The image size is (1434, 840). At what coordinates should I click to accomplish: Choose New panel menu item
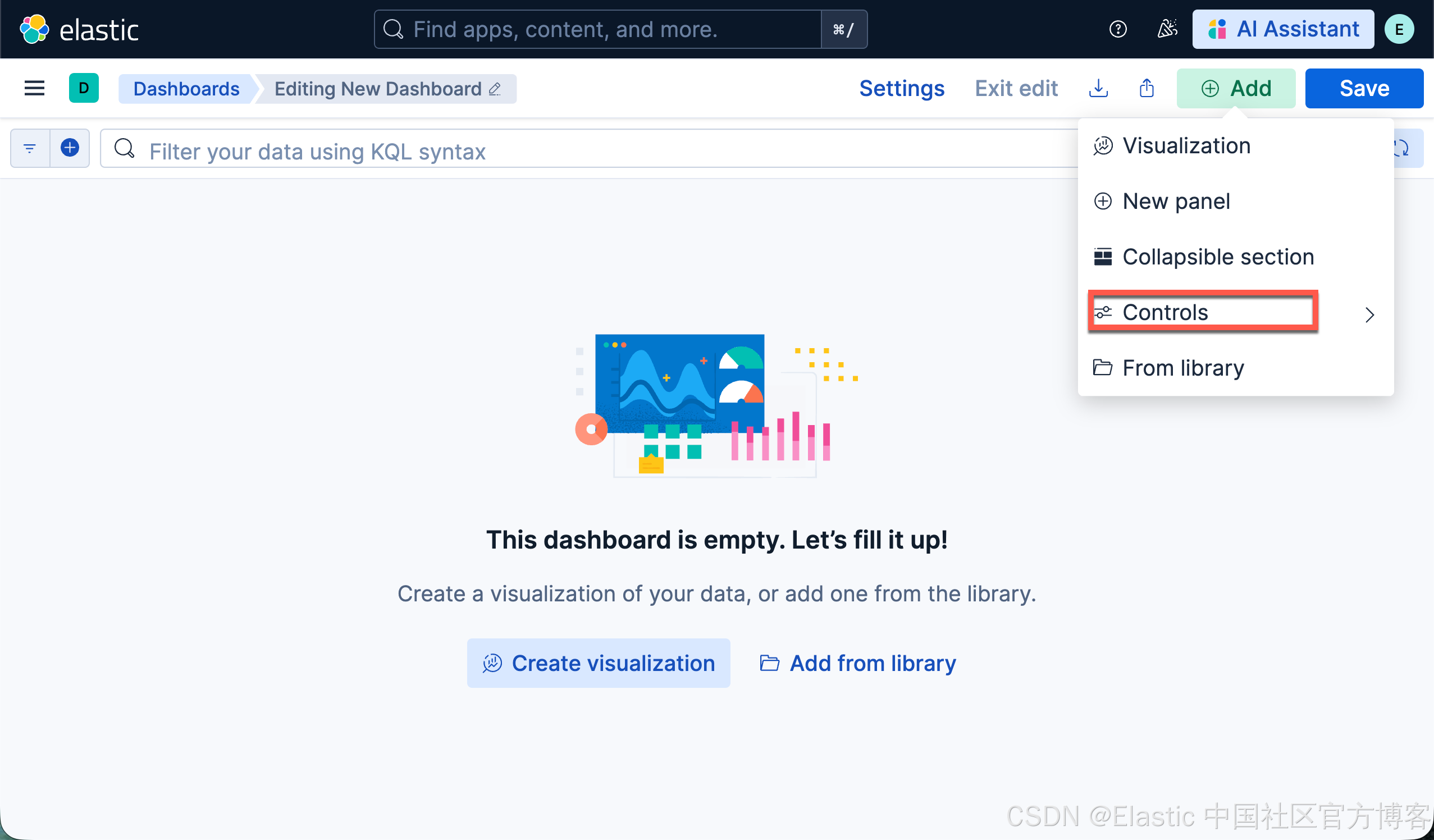click(1176, 202)
